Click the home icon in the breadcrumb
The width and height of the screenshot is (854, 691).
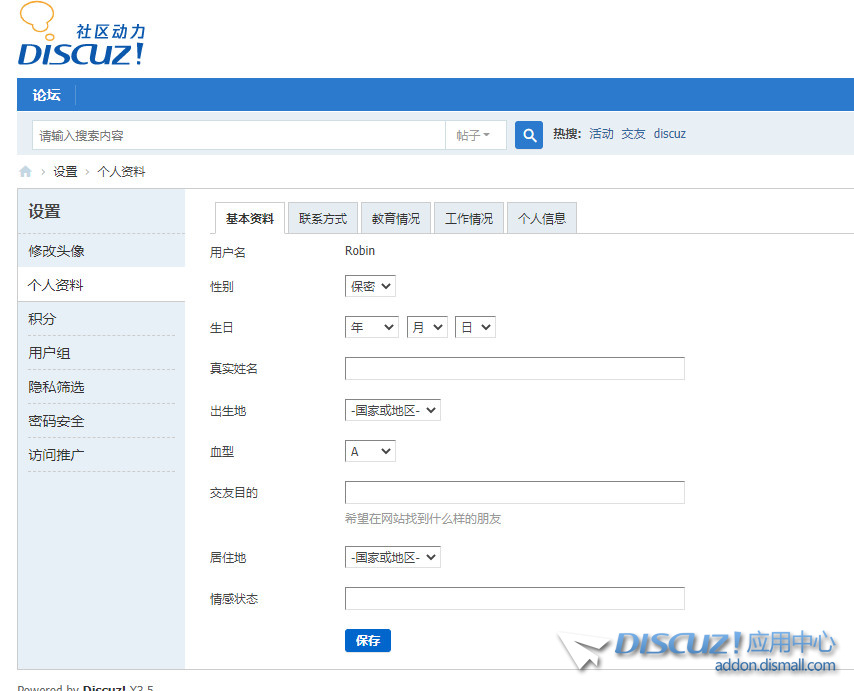click(x=24, y=171)
